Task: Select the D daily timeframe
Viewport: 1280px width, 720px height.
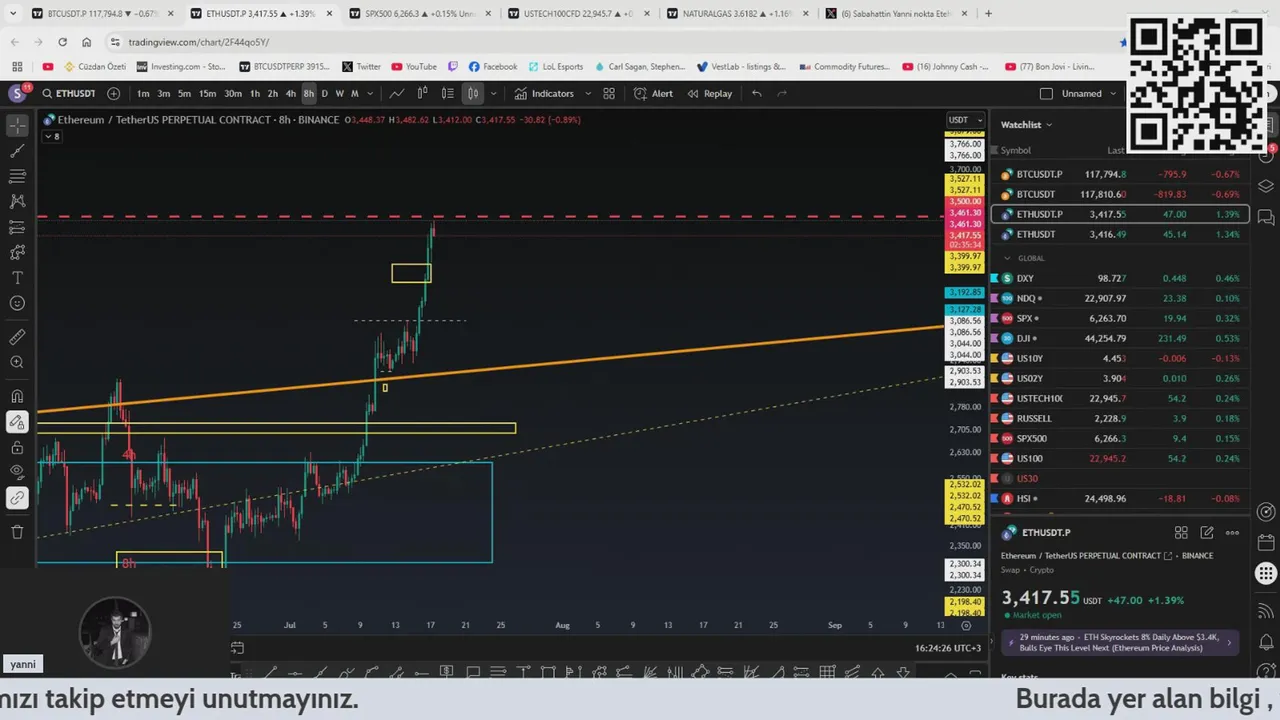Action: tap(324, 93)
